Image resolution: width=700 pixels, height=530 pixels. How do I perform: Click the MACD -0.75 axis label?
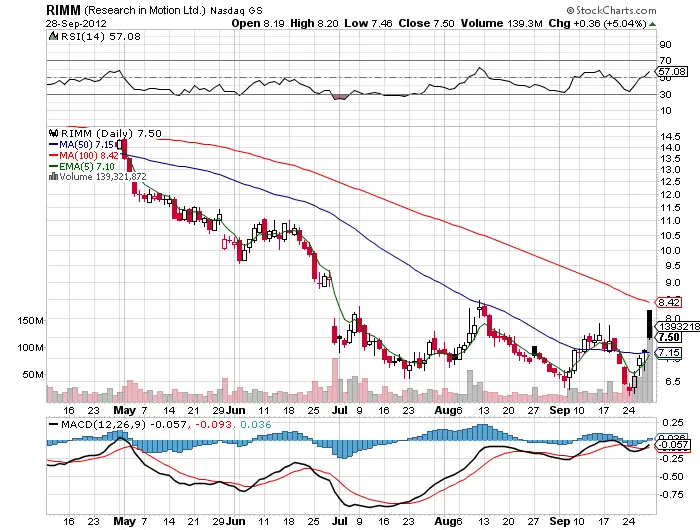(x=671, y=494)
